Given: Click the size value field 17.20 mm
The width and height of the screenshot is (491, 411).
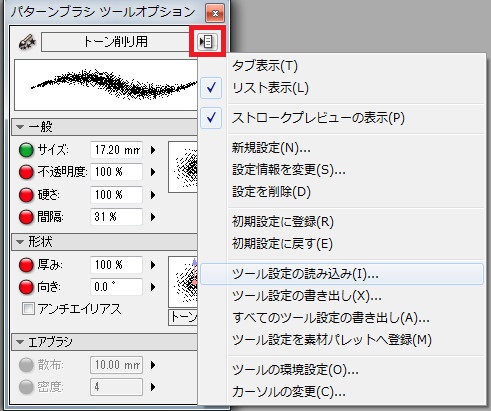Looking at the screenshot, I should pyautogui.click(x=116, y=150).
